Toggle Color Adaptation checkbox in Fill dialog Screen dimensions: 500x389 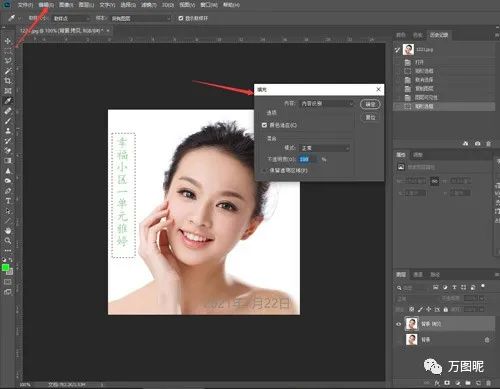pos(264,125)
